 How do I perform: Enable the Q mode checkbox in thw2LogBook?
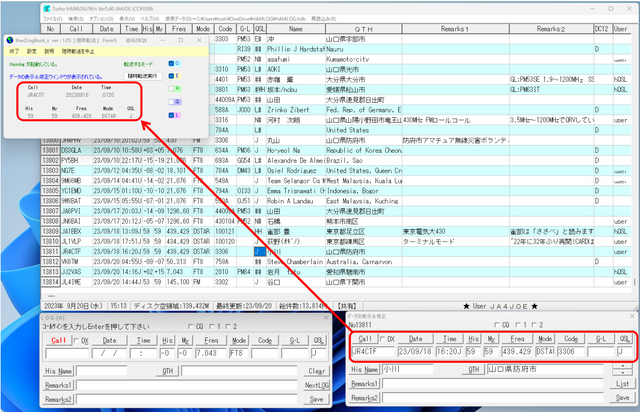[x=171, y=102]
